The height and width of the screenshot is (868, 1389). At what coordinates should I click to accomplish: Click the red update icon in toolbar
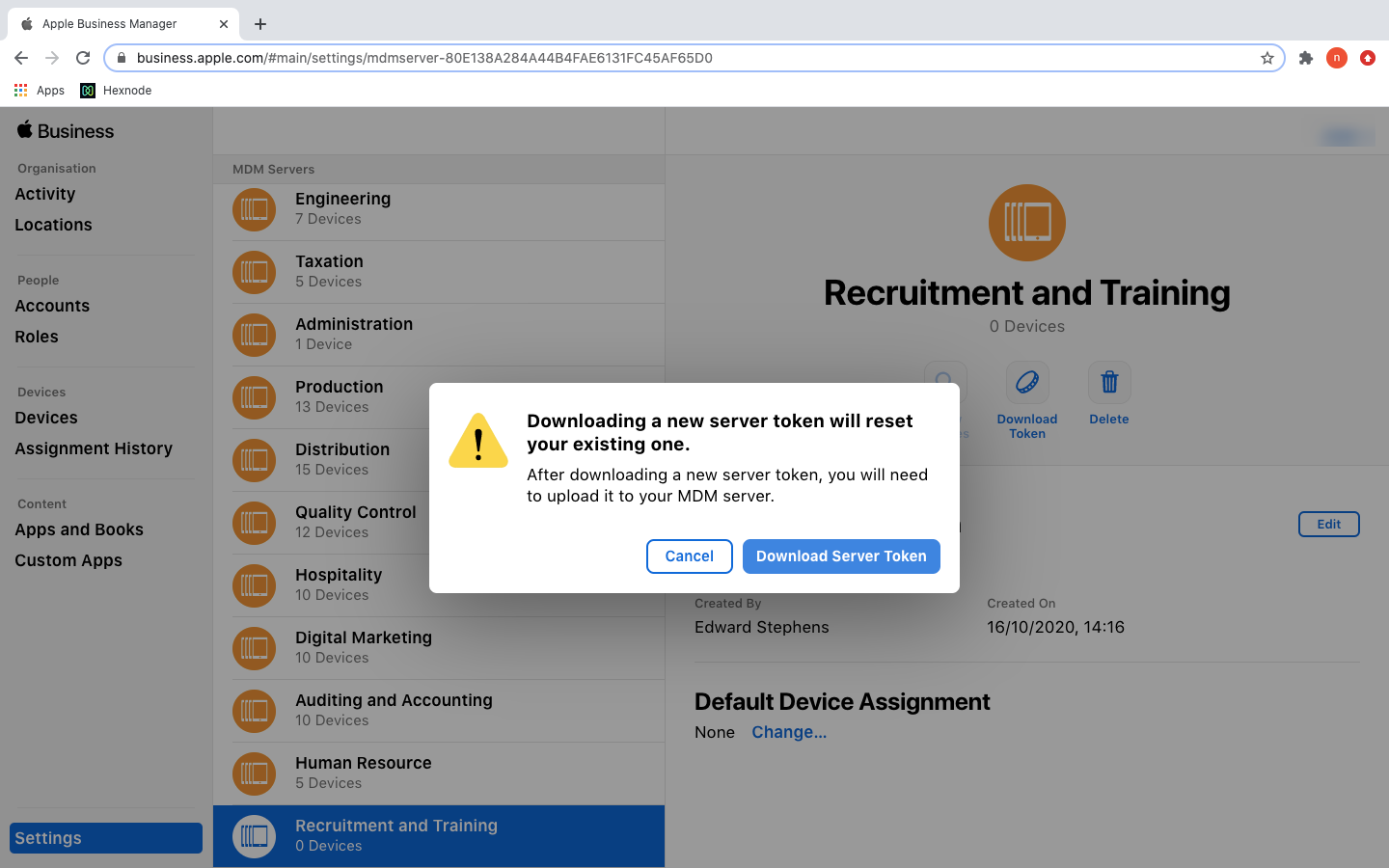click(x=1368, y=58)
